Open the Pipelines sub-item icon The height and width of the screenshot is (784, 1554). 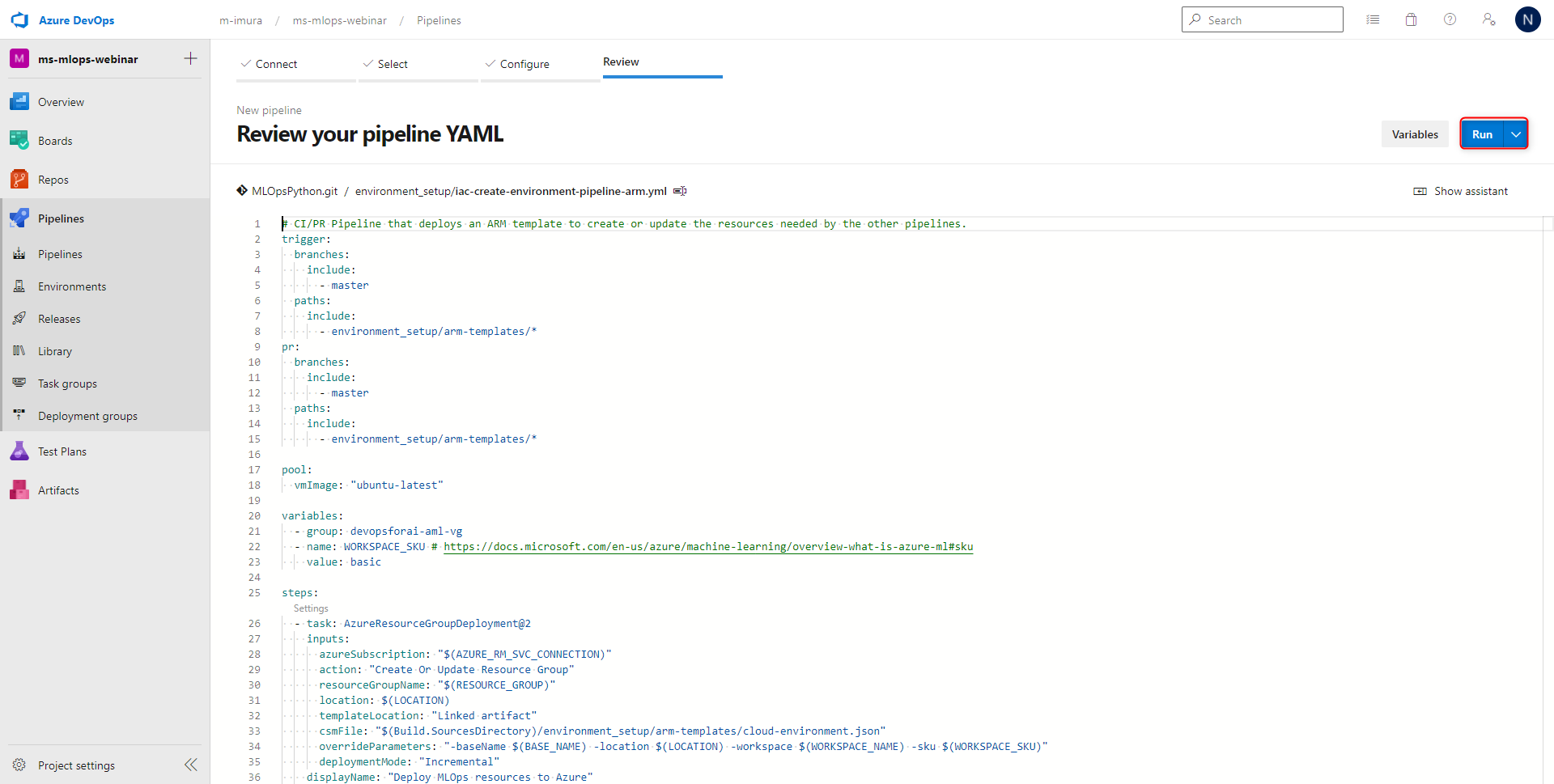(x=19, y=254)
